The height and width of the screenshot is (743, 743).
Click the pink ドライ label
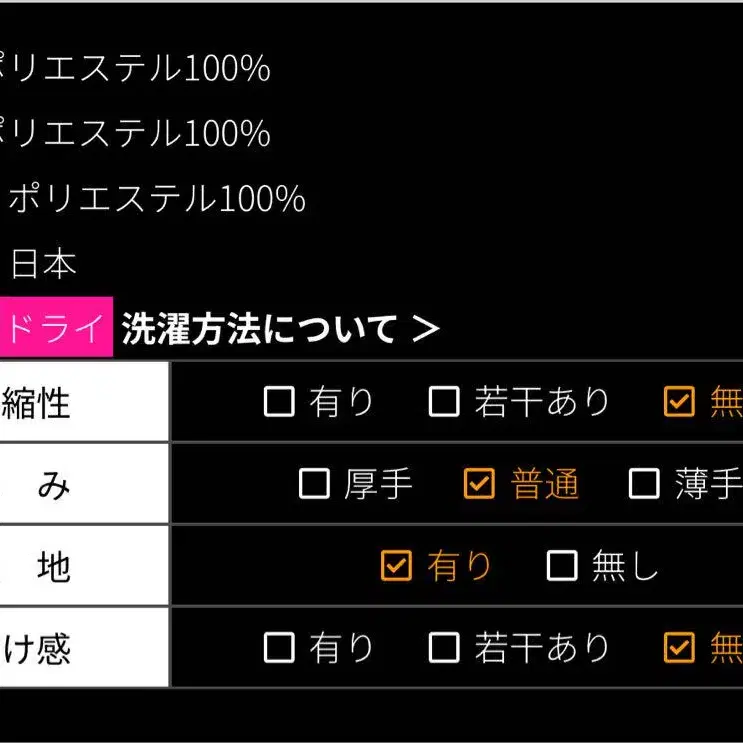(56, 327)
